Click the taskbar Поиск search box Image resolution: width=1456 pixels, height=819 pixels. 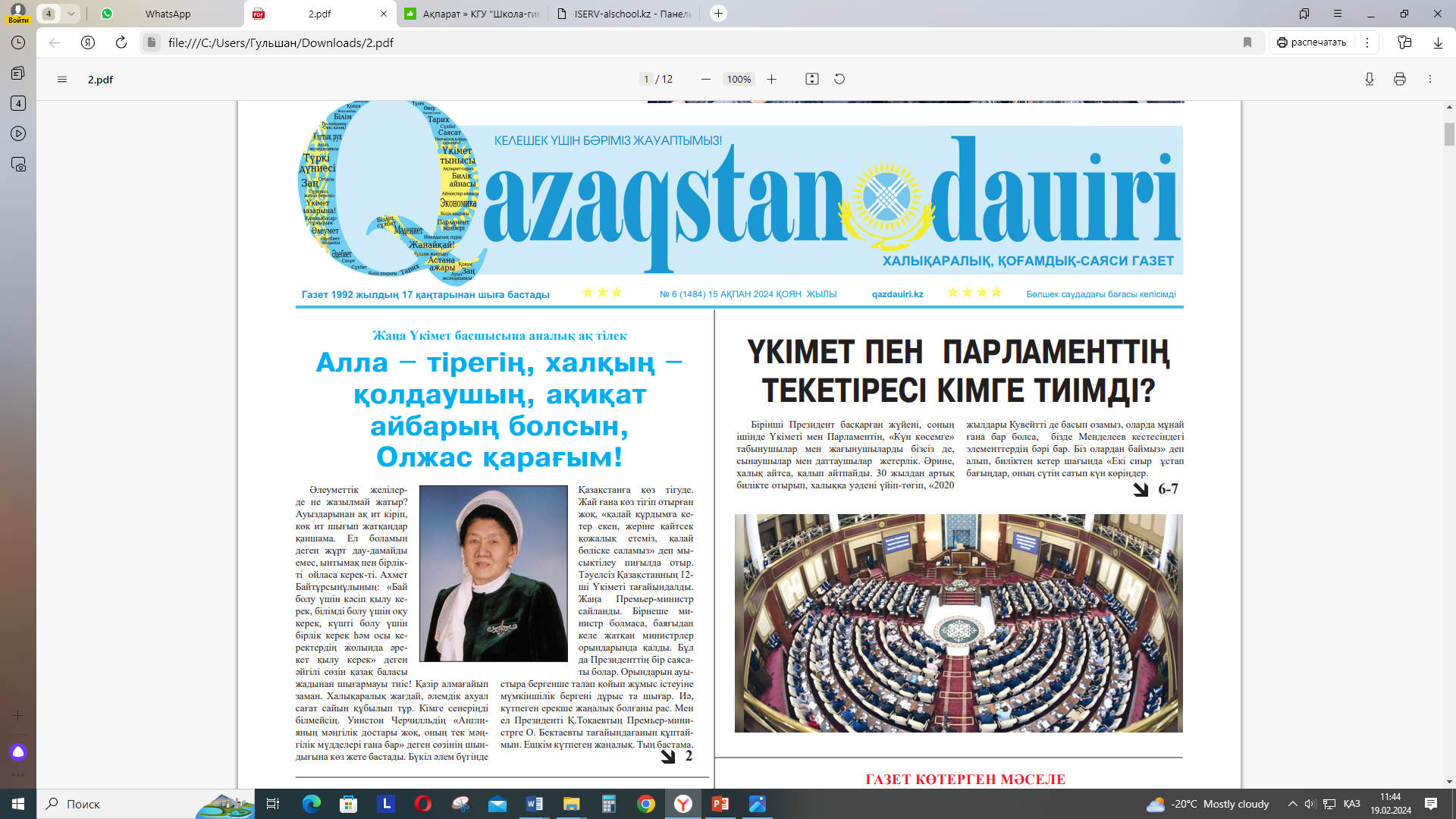(146, 804)
